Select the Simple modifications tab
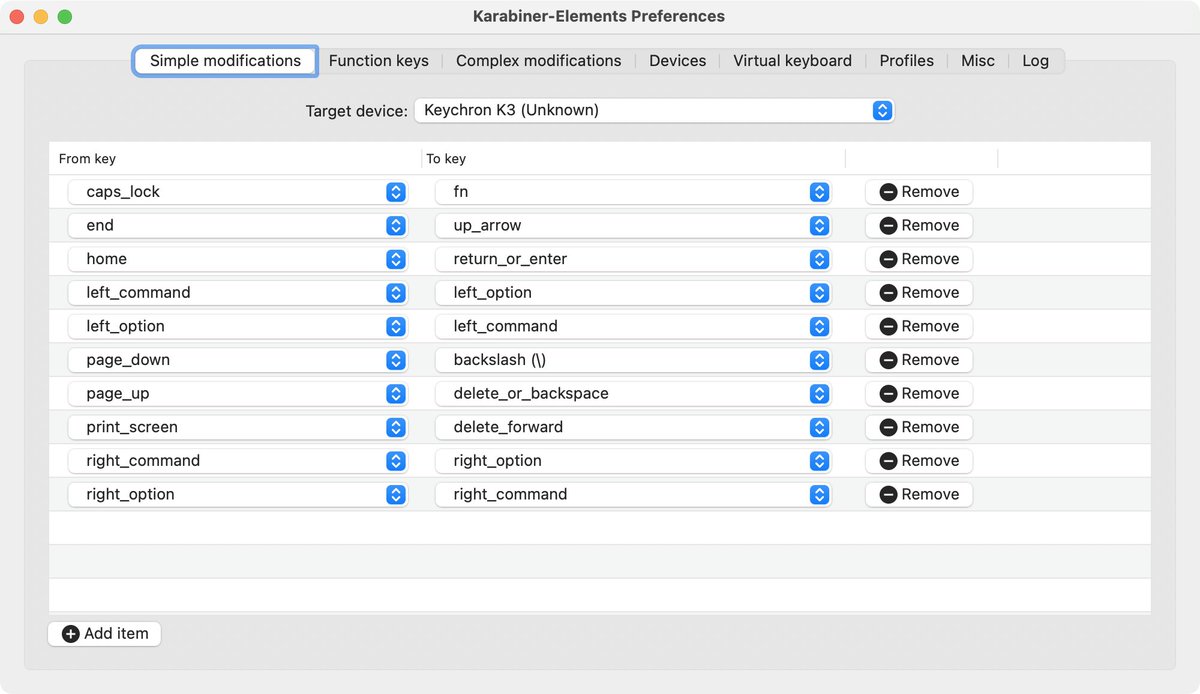Screen dimensions: 1200x694 point(225,60)
